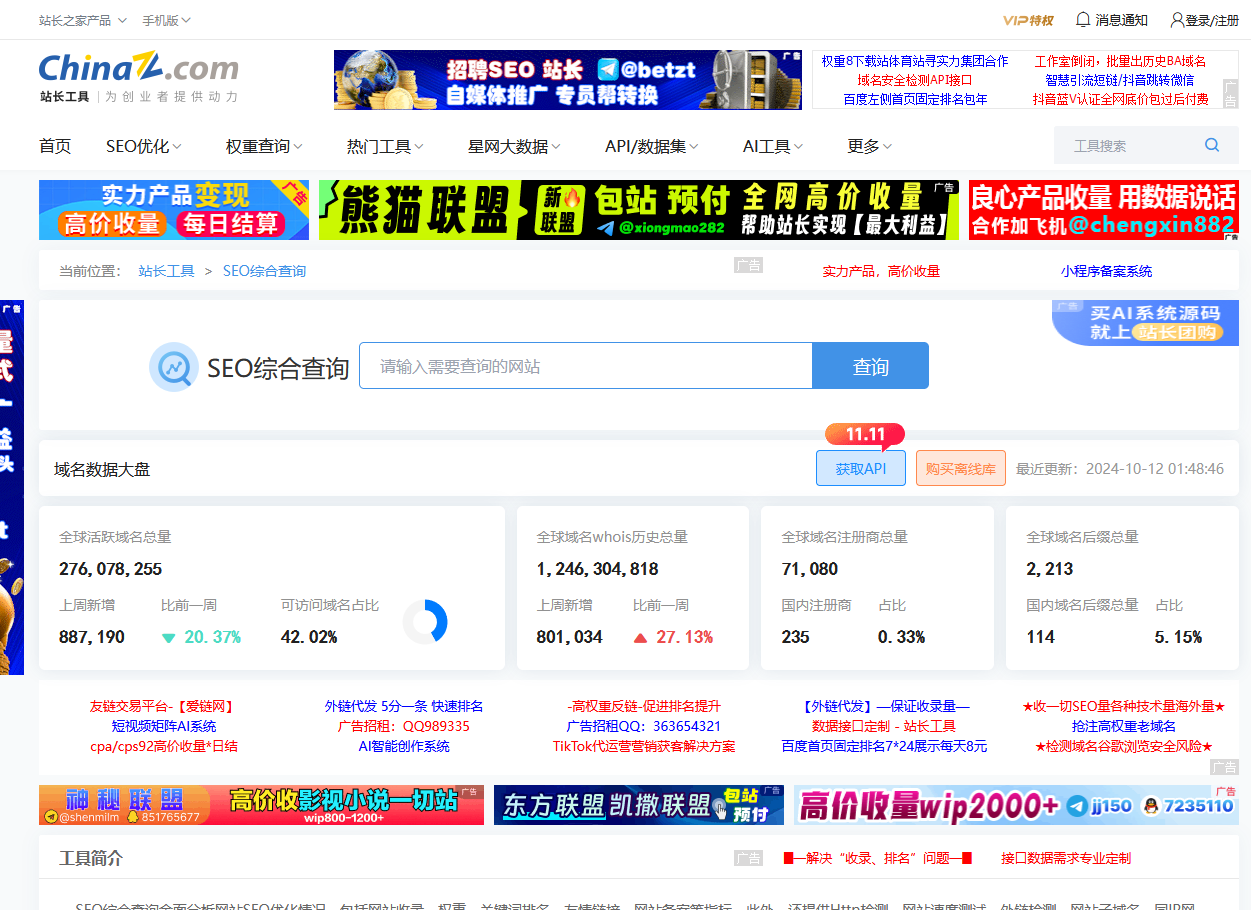Click the 权重8下载站体育站寻实力集团合作 link
The width and height of the screenshot is (1251, 910).
click(915, 61)
